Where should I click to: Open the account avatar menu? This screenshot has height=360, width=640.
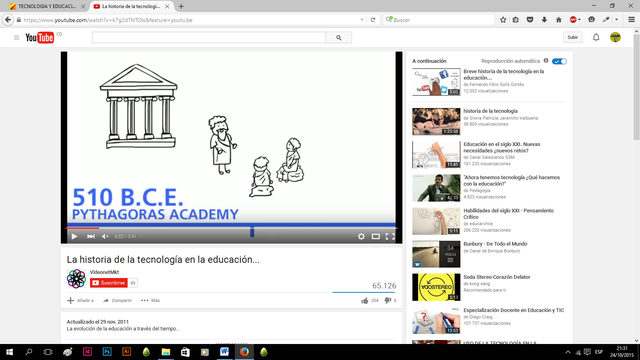615,37
